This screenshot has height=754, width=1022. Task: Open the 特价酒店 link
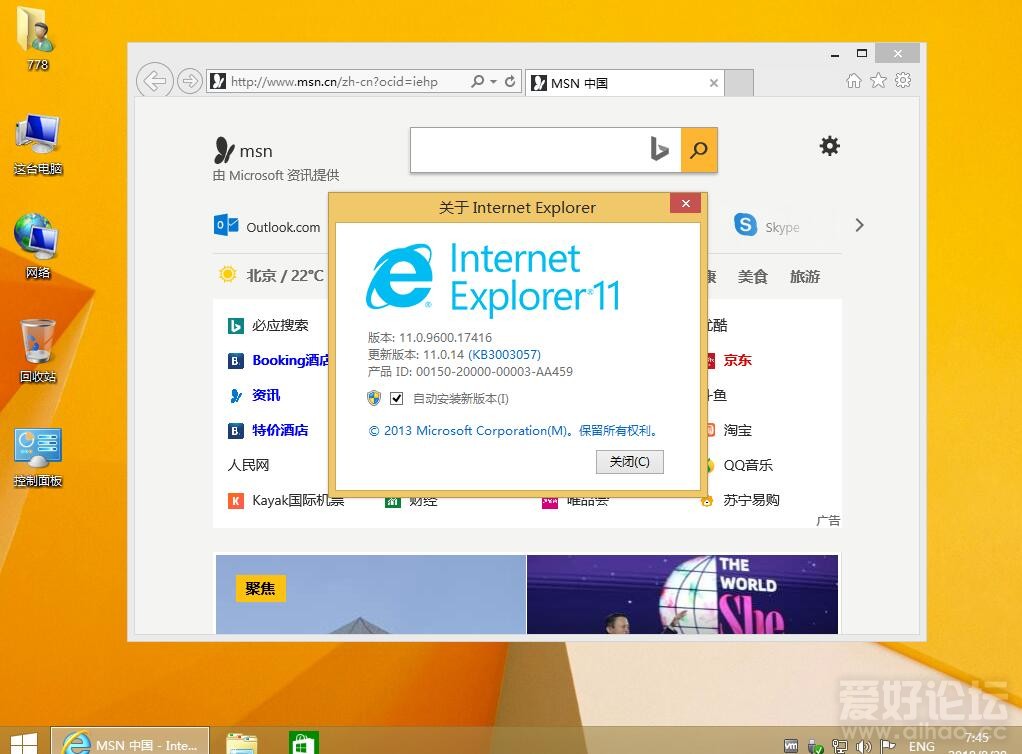pos(280,430)
